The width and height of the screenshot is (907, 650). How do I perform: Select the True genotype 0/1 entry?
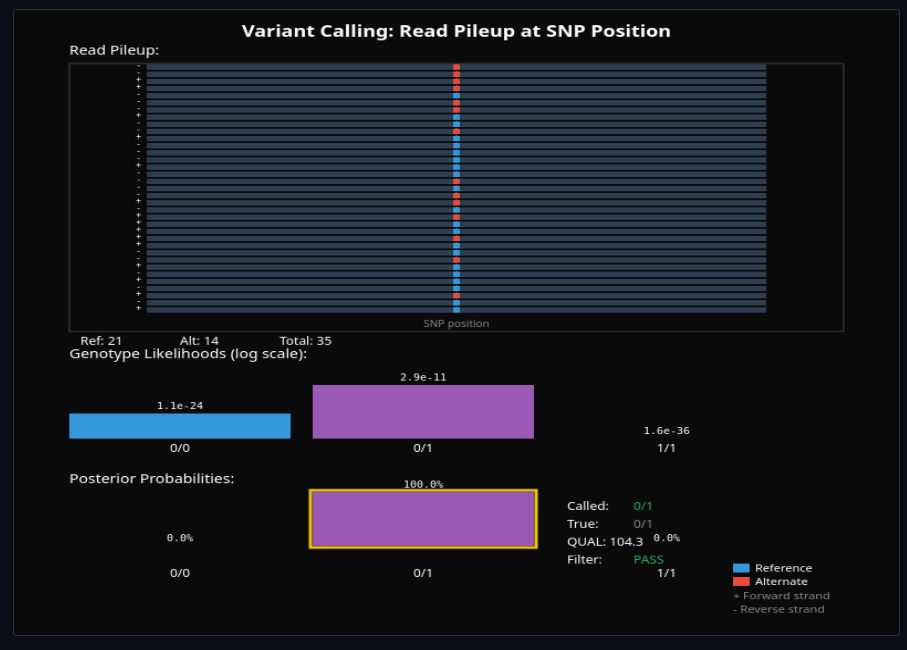point(643,523)
